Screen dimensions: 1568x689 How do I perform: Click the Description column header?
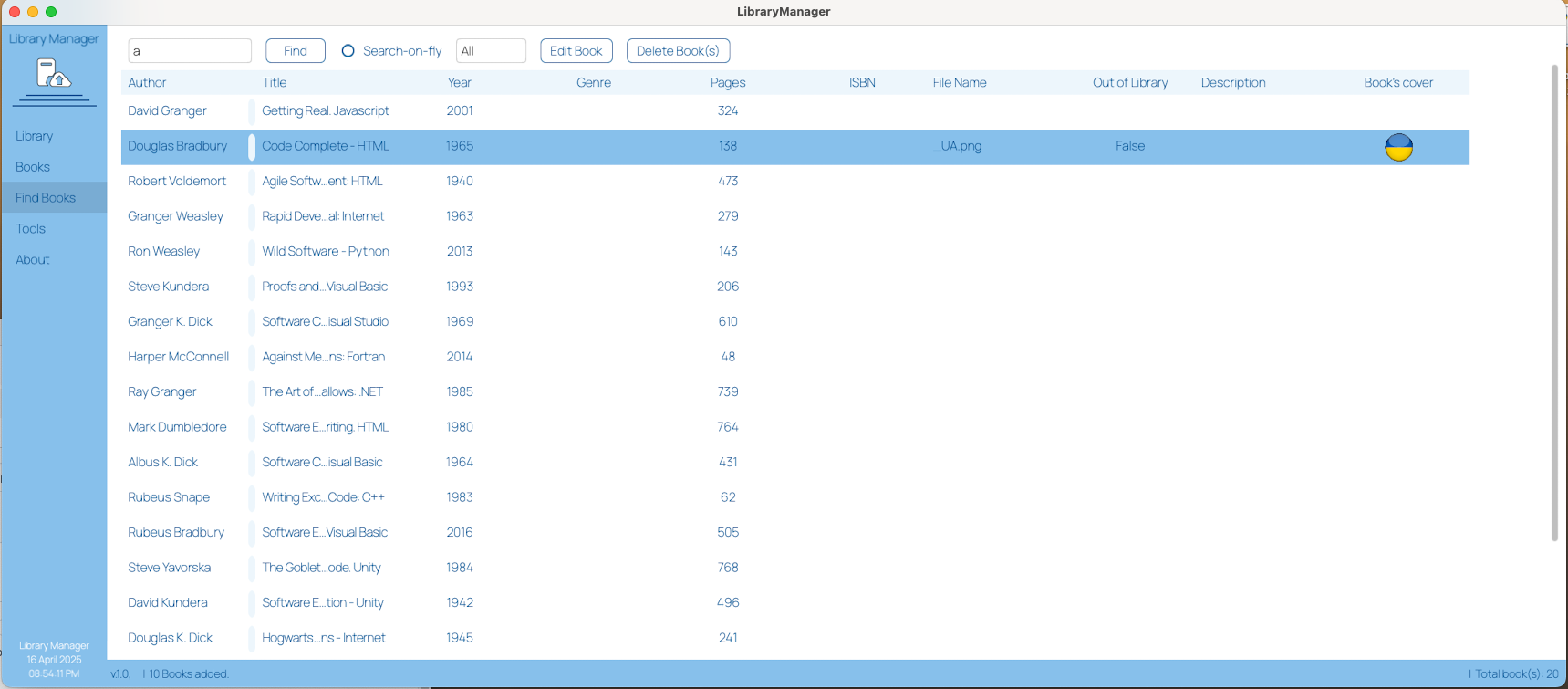click(1233, 83)
